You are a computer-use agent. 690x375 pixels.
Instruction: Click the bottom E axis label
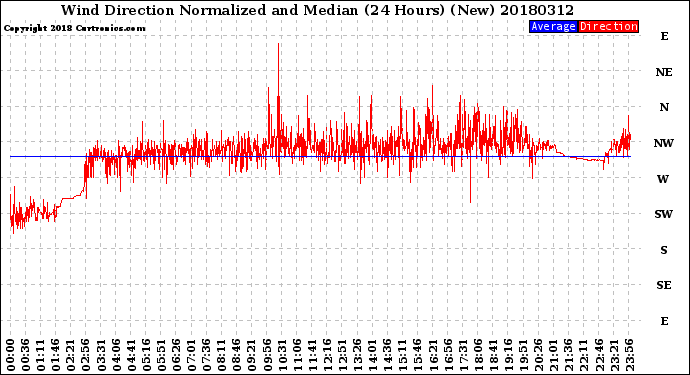pyautogui.click(x=664, y=321)
